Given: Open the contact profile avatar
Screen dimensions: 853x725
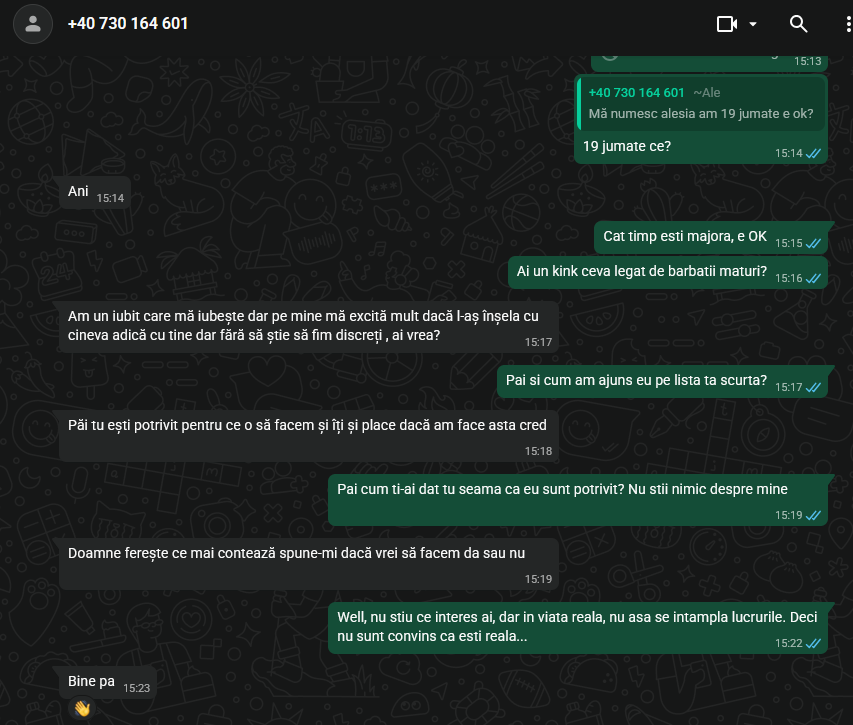Looking at the screenshot, I should pos(33,24).
